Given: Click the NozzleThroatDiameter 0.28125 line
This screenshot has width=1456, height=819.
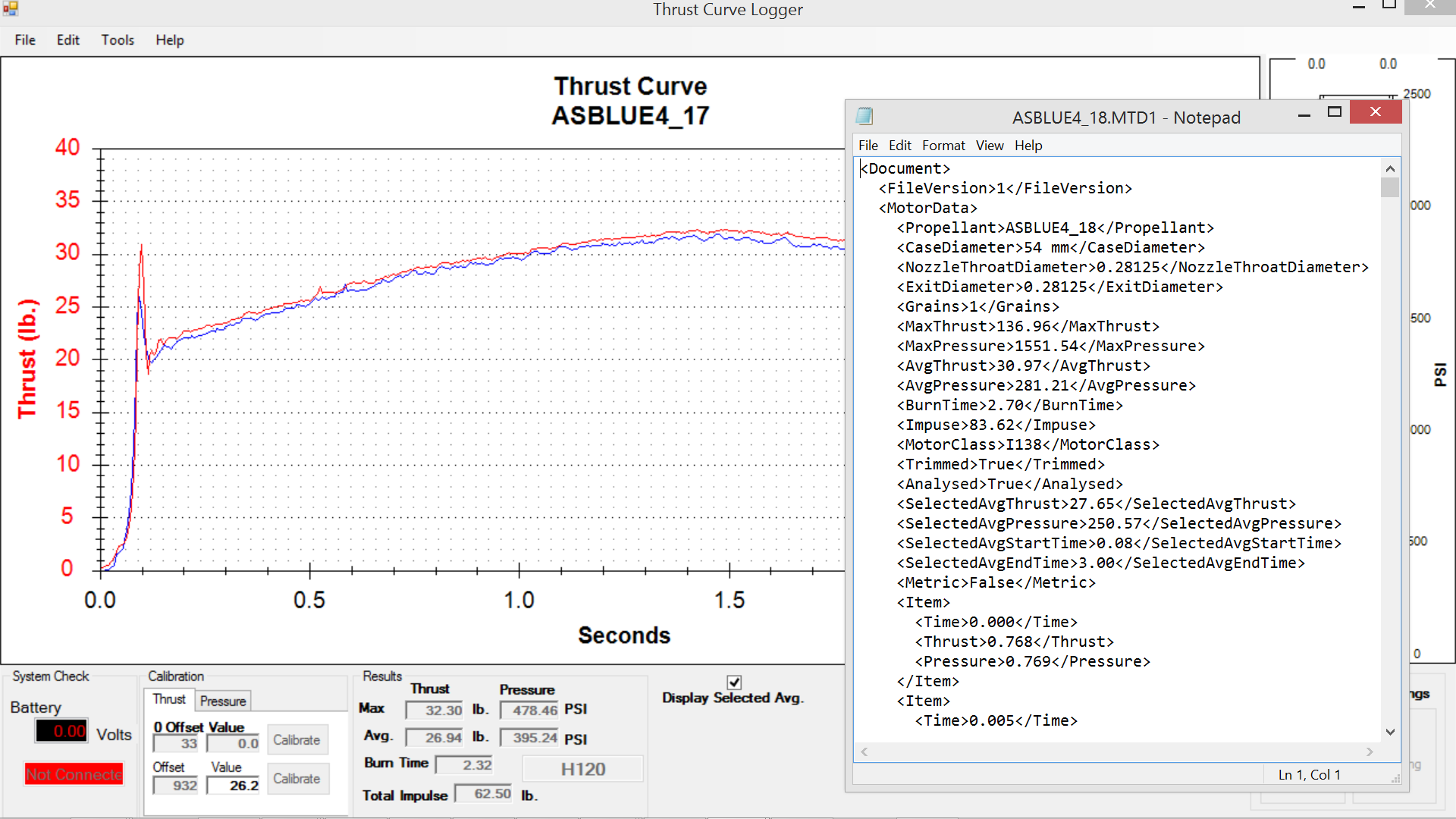Looking at the screenshot, I should 1133,267.
